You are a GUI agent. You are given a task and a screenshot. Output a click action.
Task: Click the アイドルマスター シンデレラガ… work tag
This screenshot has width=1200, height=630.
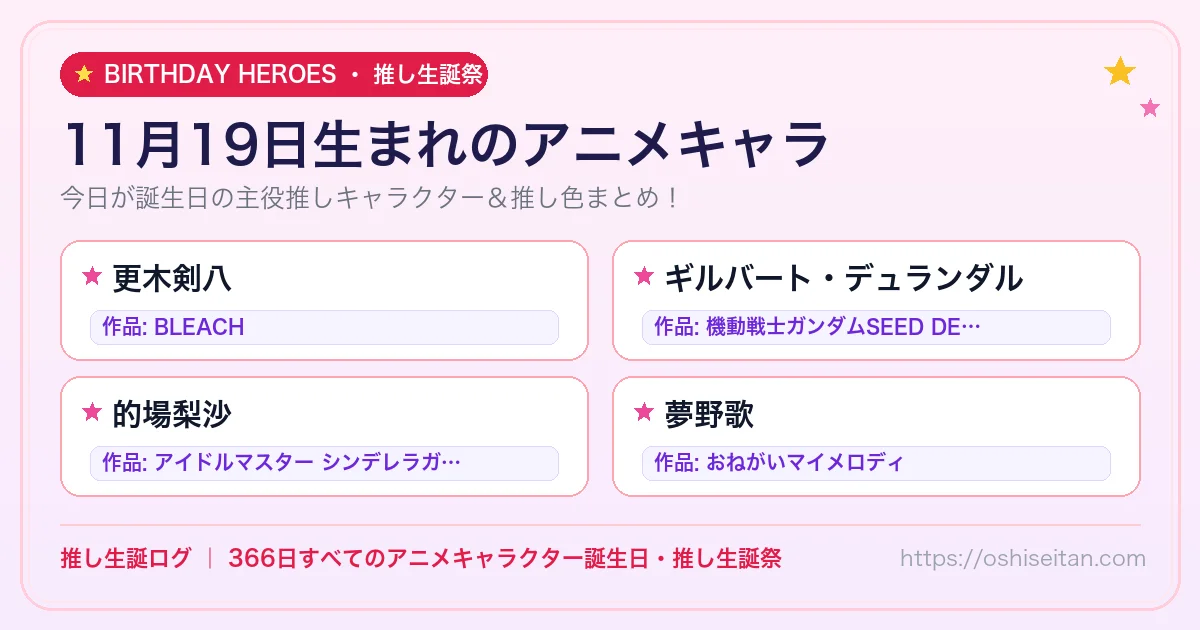[x=324, y=463]
